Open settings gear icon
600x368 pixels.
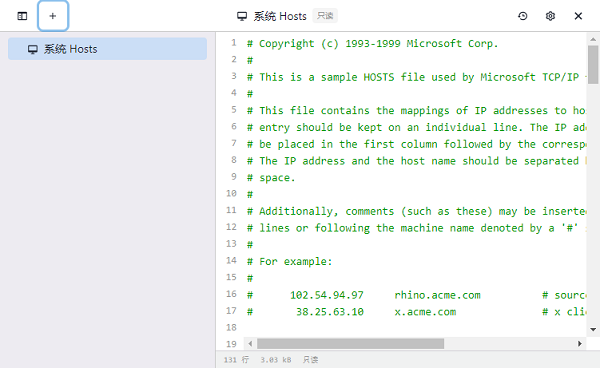tap(550, 16)
